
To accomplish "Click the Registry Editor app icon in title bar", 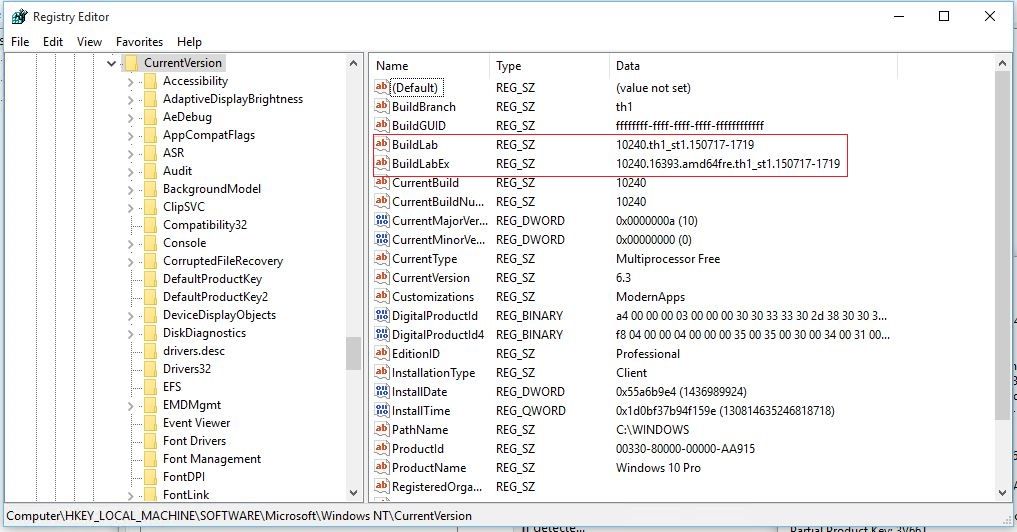I will (x=19, y=17).
